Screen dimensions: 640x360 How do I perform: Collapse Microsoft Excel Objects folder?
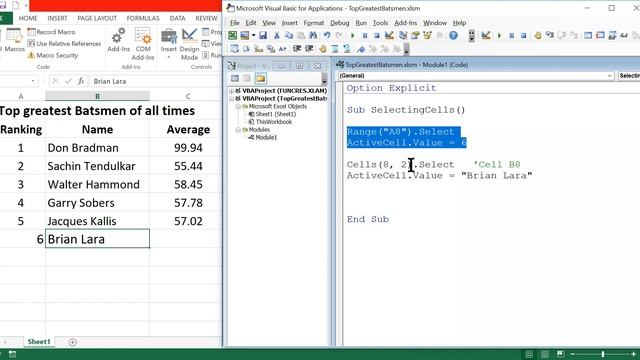[238, 107]
